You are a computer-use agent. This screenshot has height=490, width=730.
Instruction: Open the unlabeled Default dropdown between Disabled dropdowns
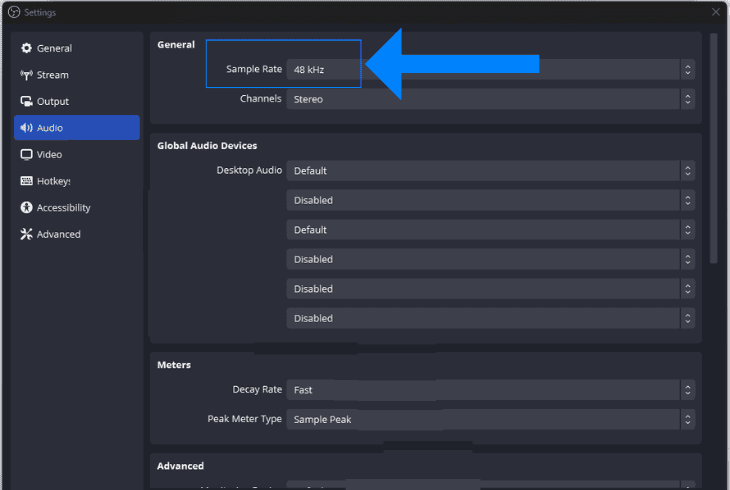point(491,230)
